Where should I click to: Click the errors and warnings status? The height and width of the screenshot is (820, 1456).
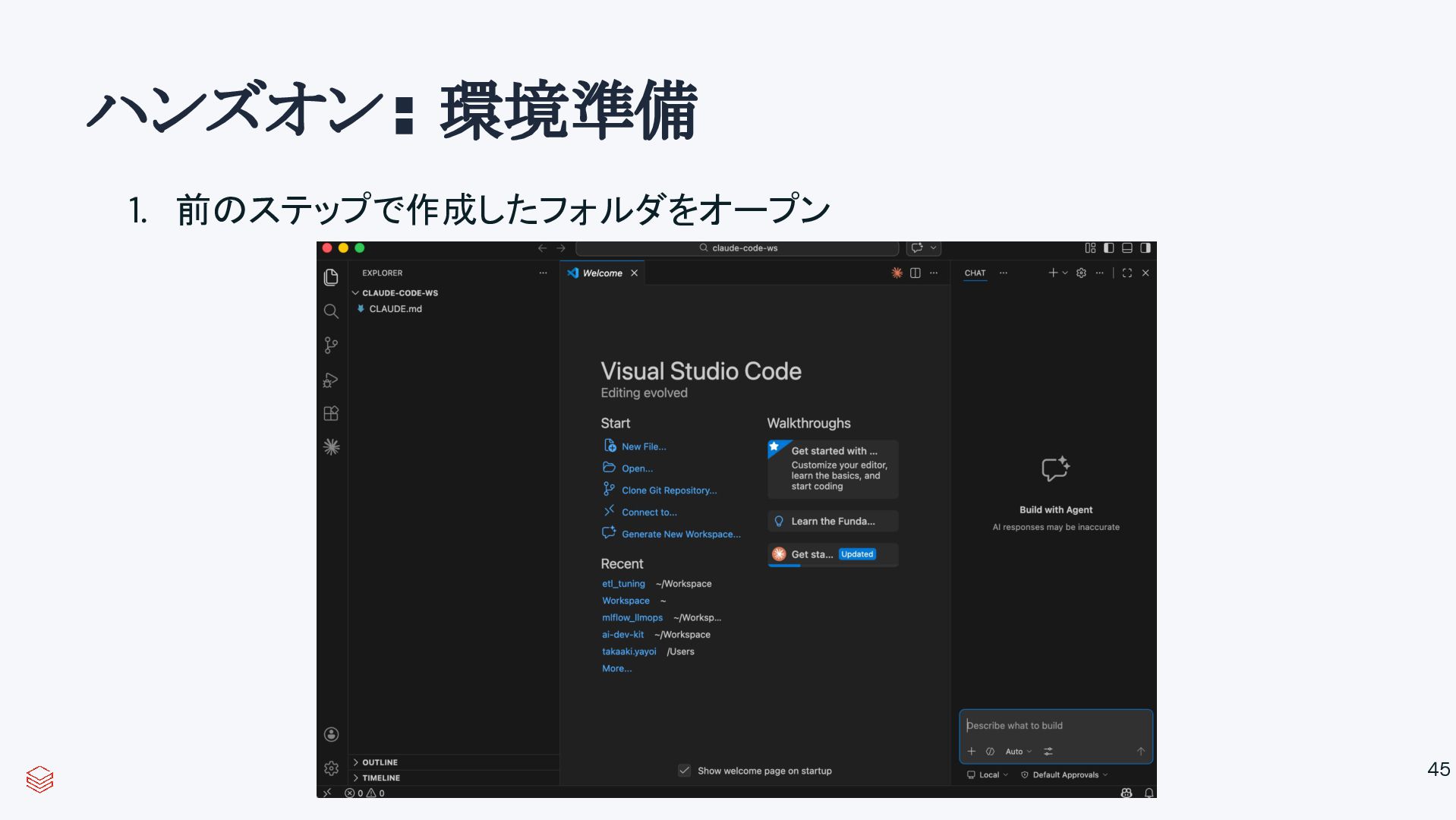click(x=364, y=793)
